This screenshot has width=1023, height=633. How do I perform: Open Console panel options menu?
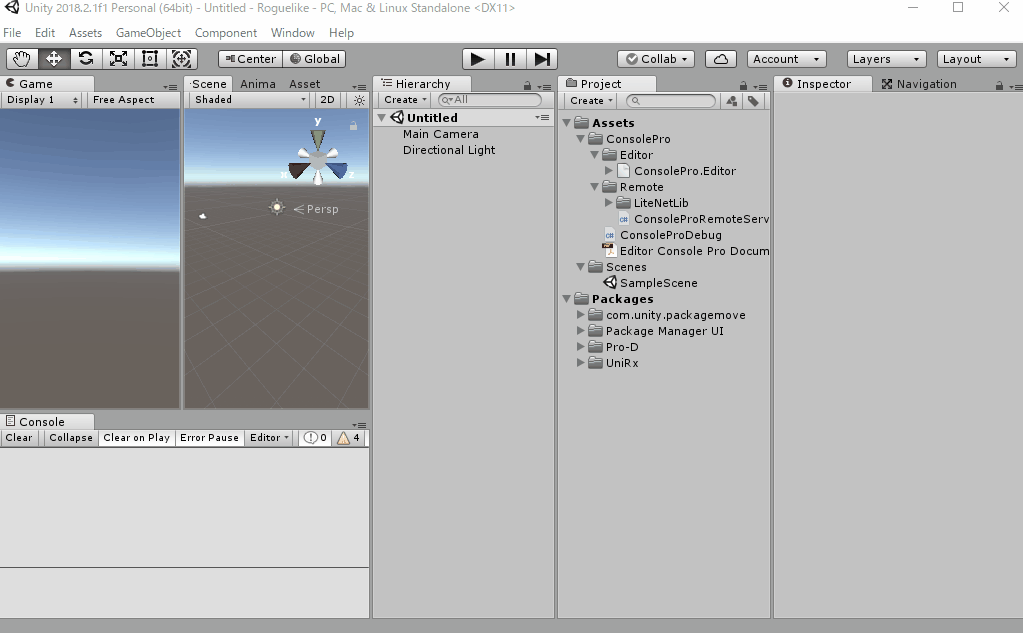359,425
